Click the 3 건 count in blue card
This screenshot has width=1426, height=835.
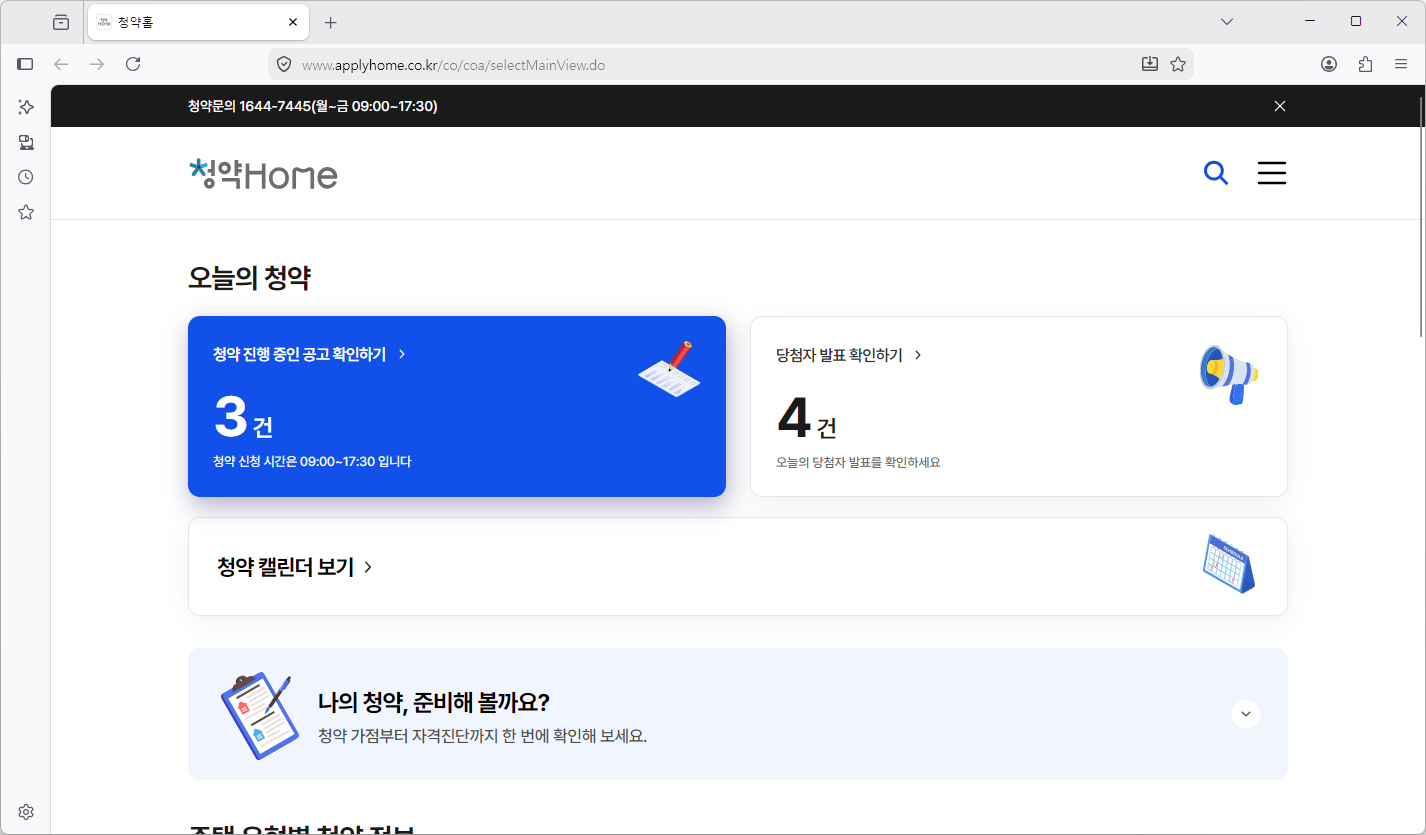point(243,418)
